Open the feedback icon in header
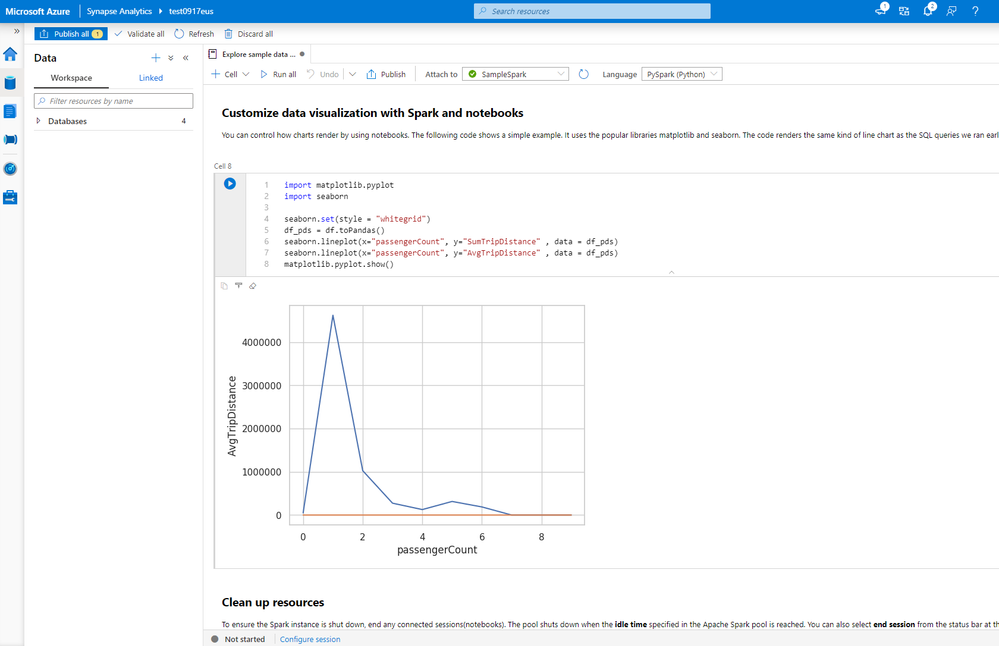This screenshot has height=646, width=999. [x=951, y=11]
